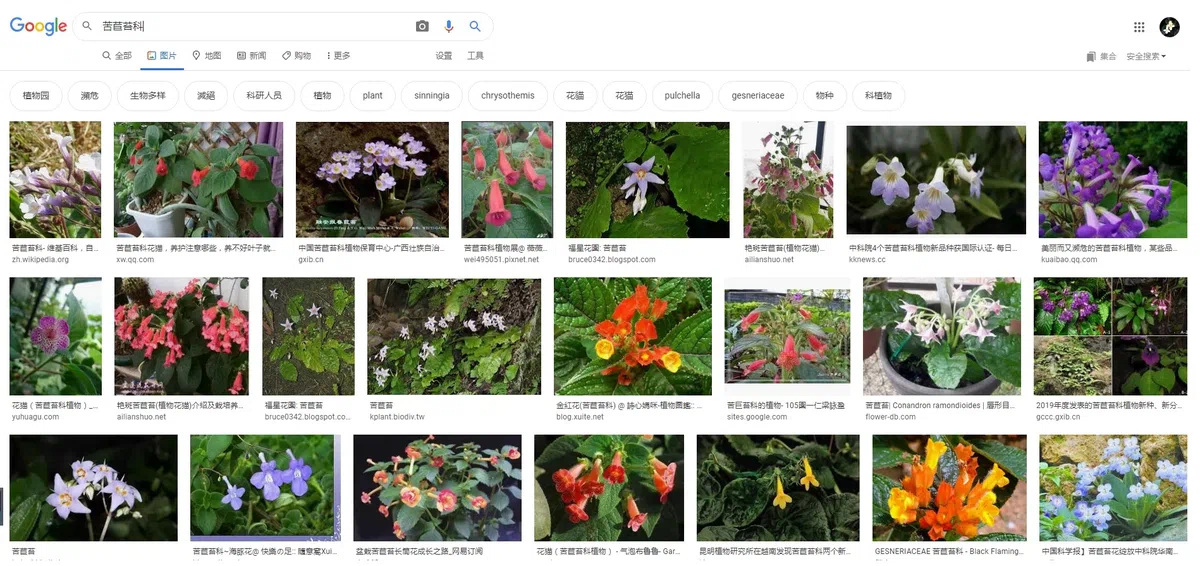Open the Google account avatar
This screenshot has width=1200, height=566.
1169,27
